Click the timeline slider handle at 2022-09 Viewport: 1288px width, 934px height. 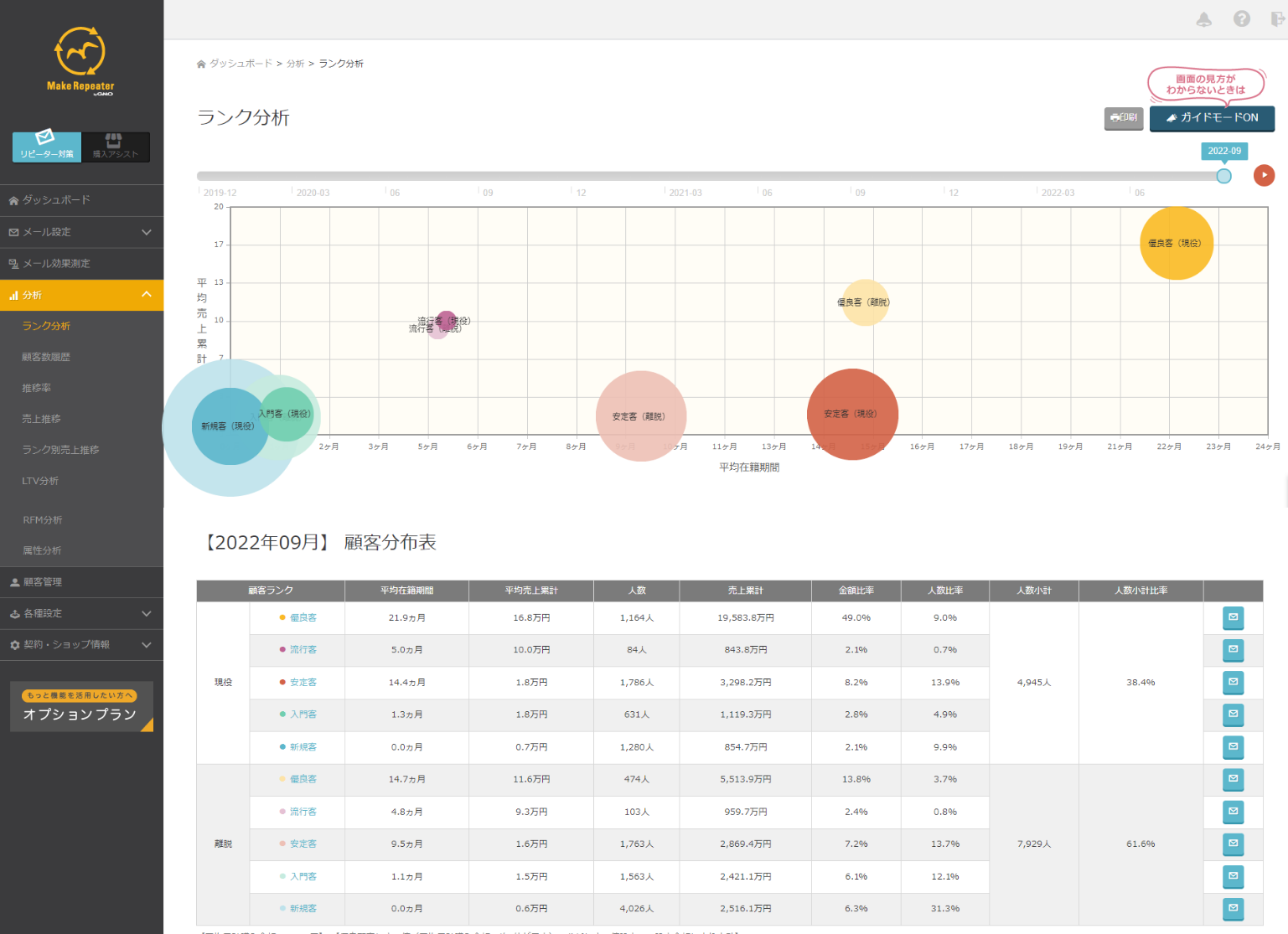coord(1223,176)
